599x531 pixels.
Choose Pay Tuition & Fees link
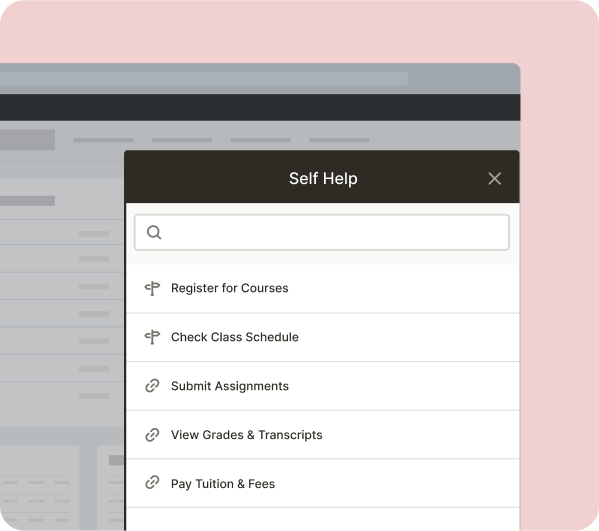pyautogui.click(x=323, y=484)
